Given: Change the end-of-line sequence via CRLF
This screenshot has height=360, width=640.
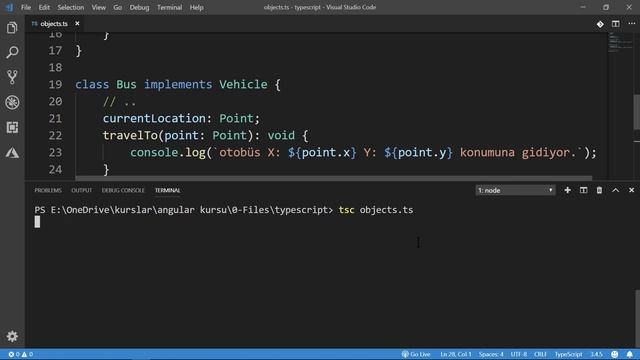Looking at the screenshot, I should click(540, 354).
